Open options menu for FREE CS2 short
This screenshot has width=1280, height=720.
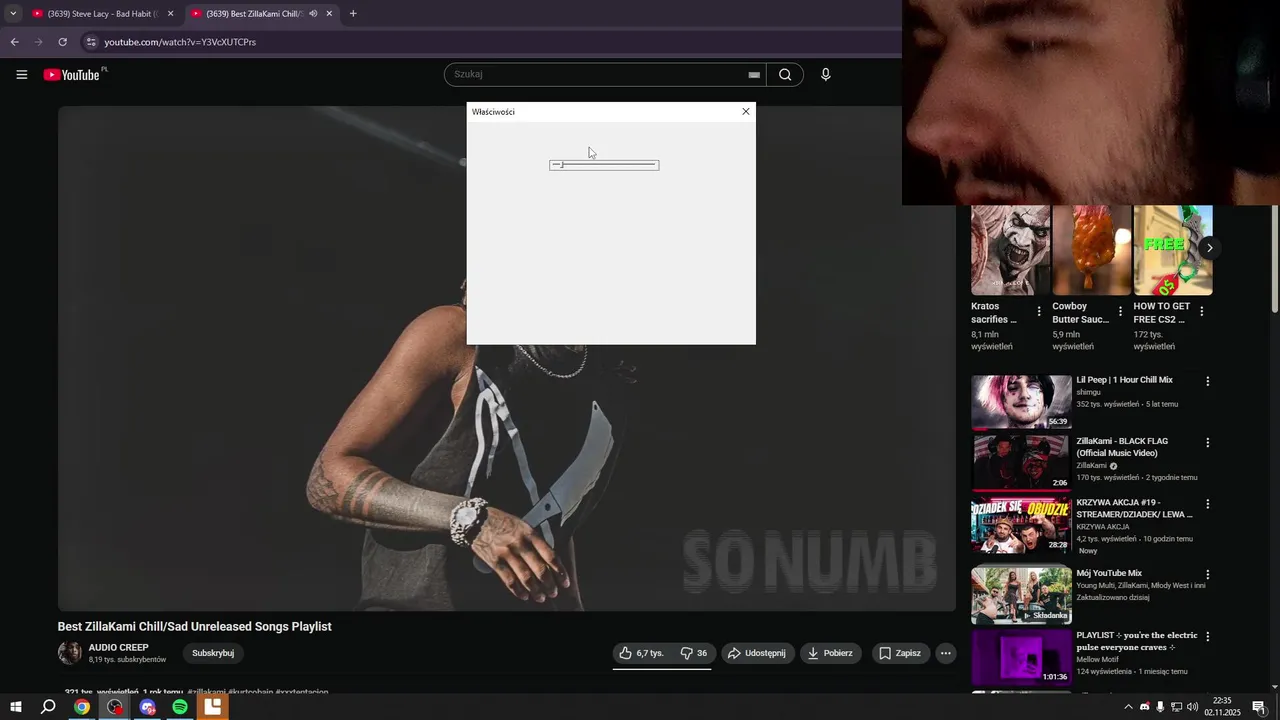pyautogui.click(x=1201, y=312)
